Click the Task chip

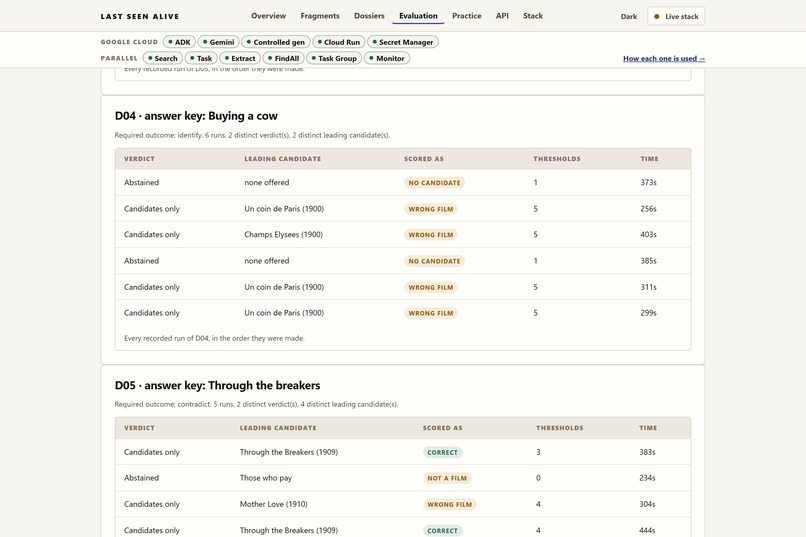pyautogui.click(x=201, y=58)
